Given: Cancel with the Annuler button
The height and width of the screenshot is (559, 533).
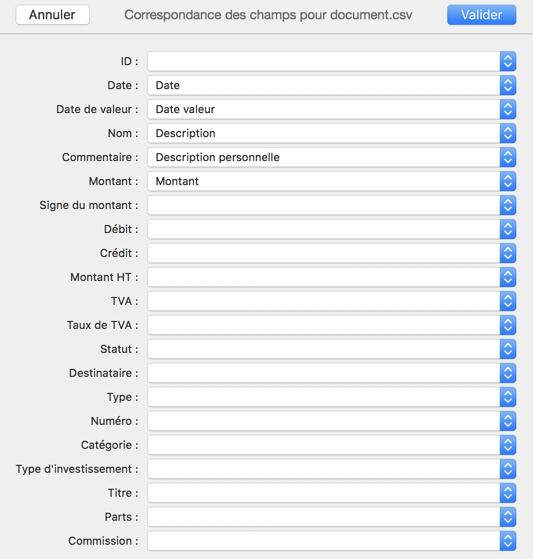Looking at the screenshot, I should pyautogui.click(x=52, y=15).
